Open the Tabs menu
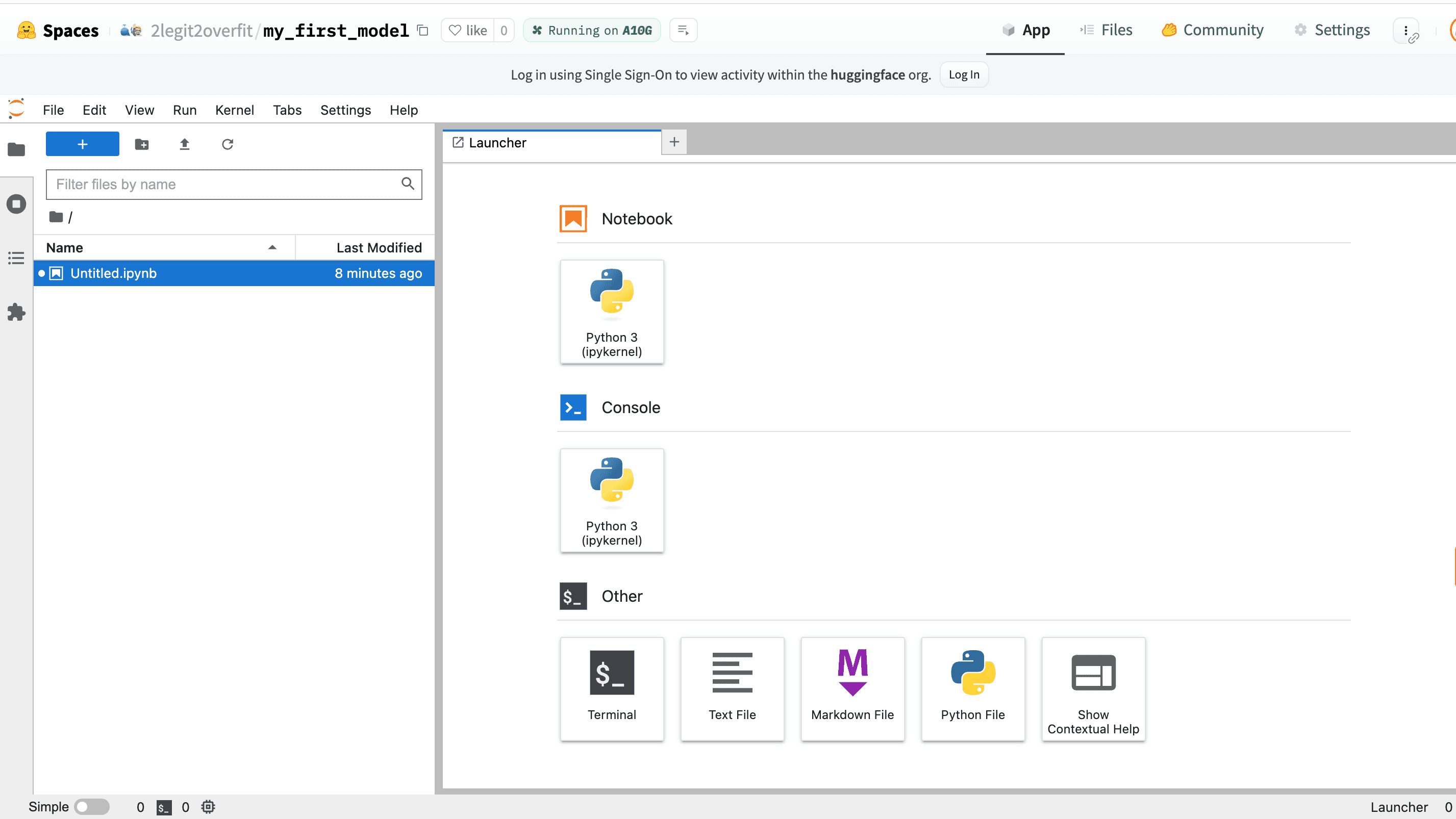 coord(287,110)
